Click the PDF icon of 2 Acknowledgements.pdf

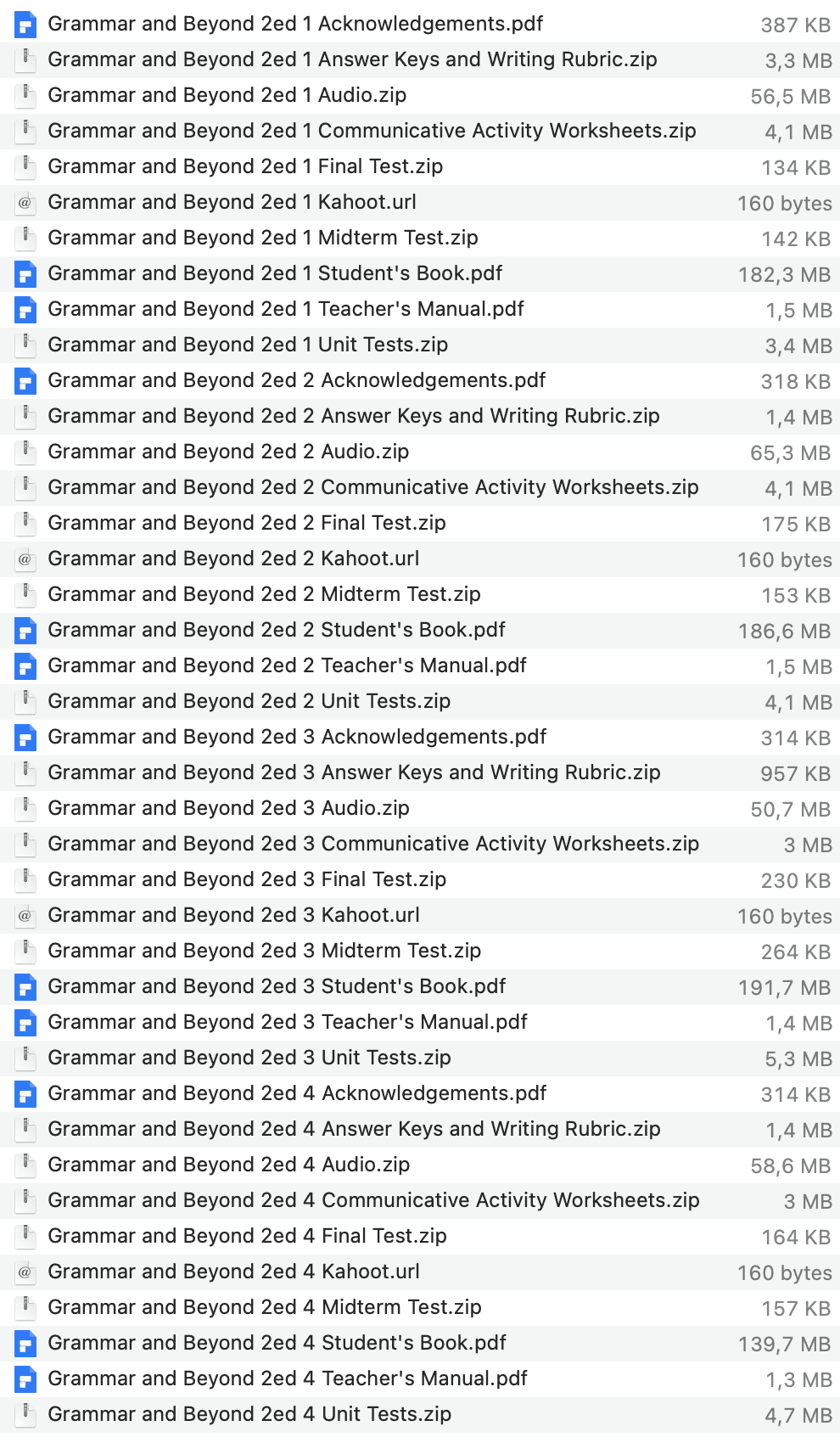25,381
